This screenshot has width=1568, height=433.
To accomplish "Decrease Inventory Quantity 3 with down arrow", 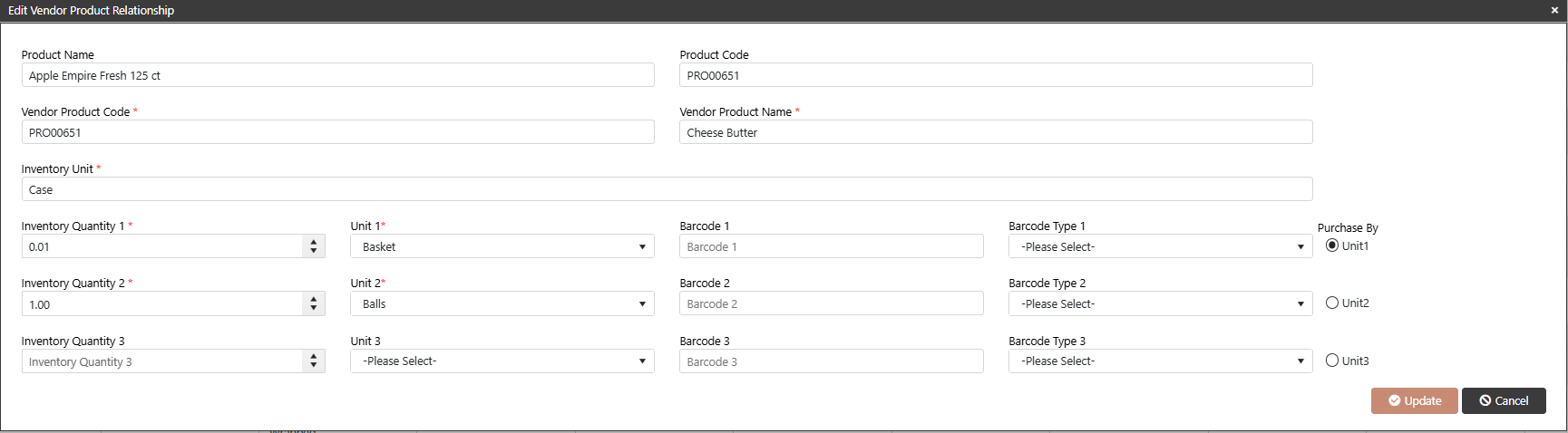I will pyautogui.click(x=314, y=366).
